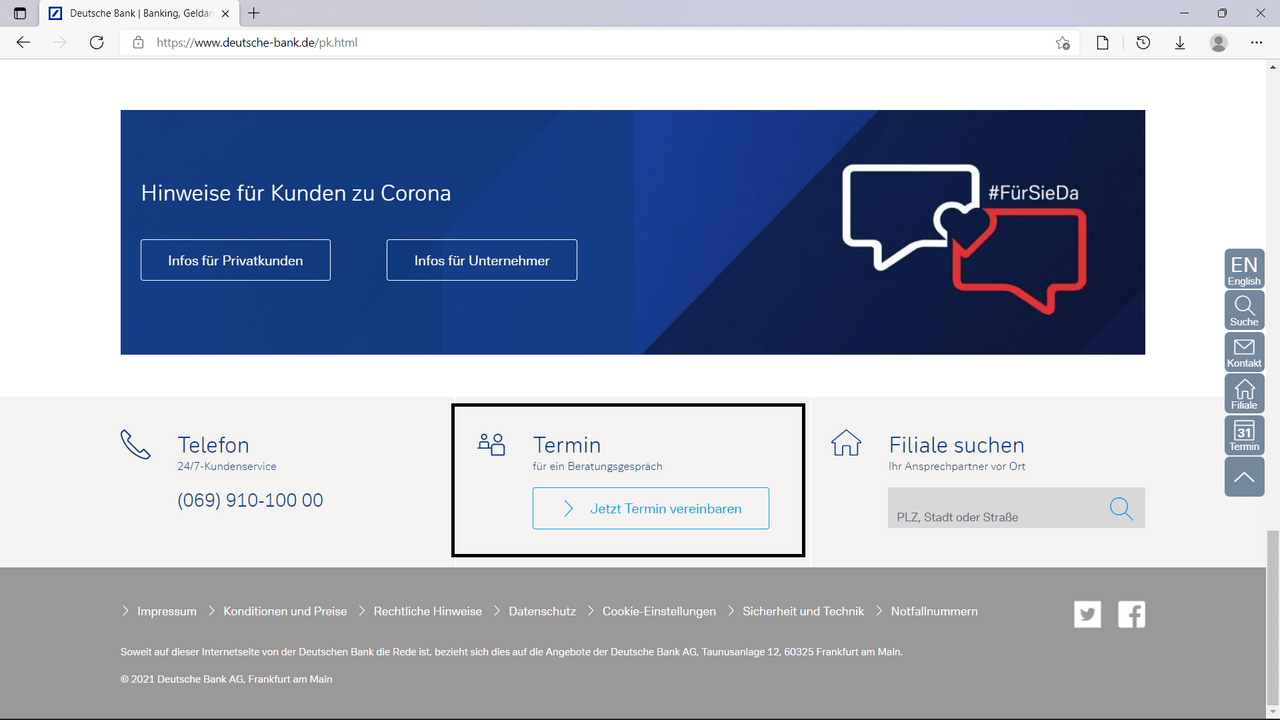Open the Suche side panel icon

pyautogui.click(x=1244, y=310)
